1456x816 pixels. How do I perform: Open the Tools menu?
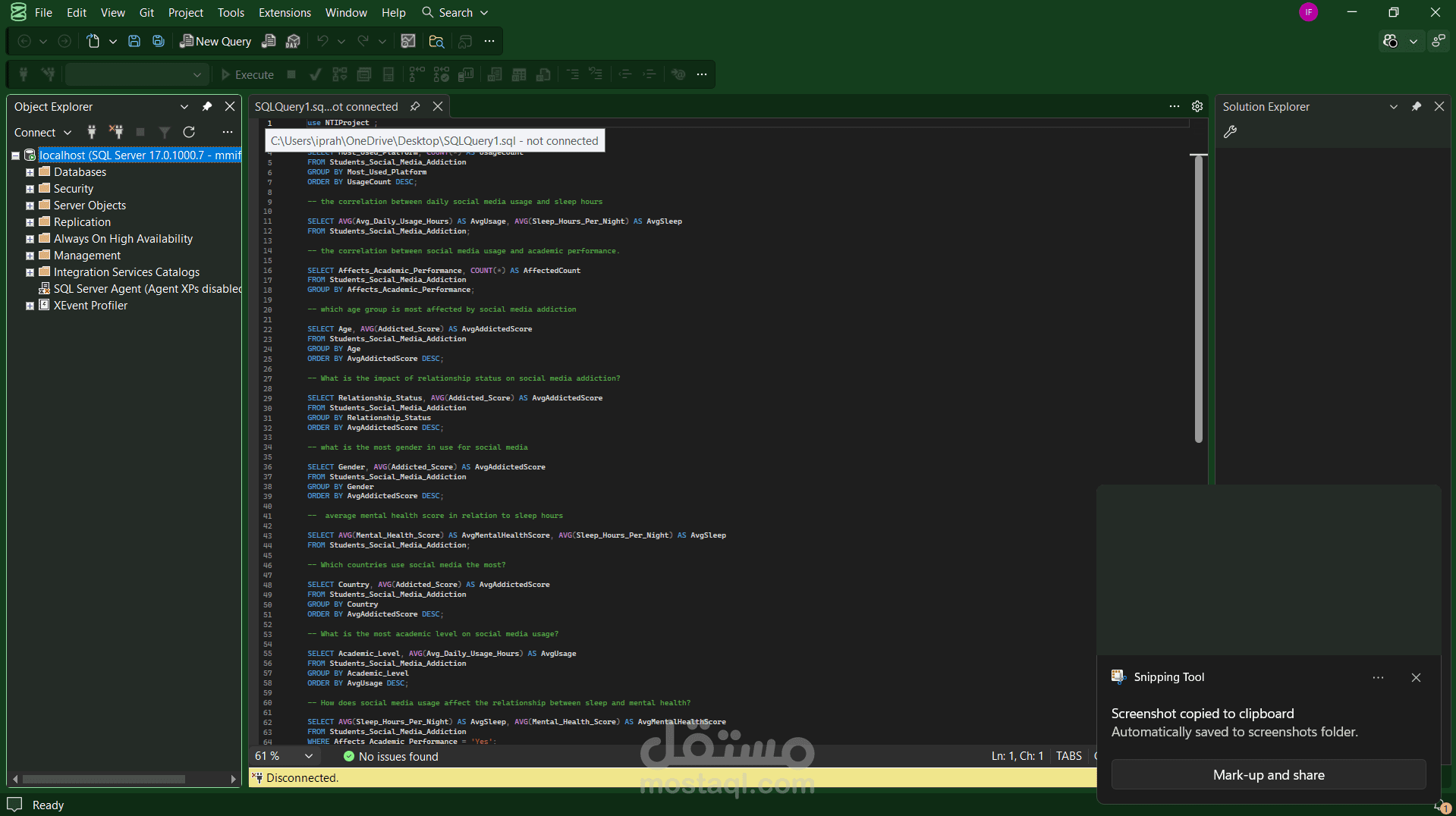click(231, 13)
